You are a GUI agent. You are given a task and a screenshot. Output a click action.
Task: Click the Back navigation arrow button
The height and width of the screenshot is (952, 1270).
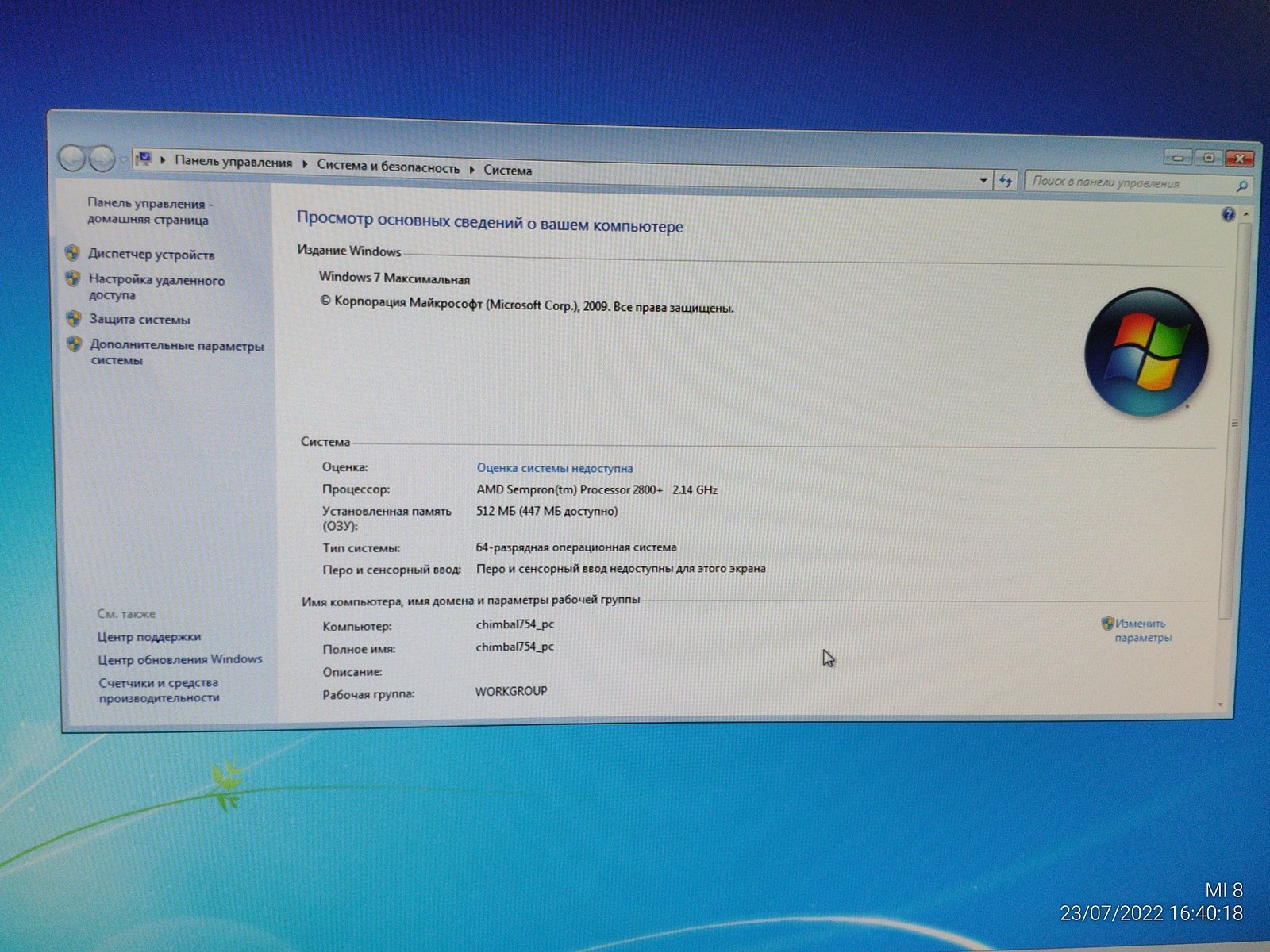click(72, 159)
